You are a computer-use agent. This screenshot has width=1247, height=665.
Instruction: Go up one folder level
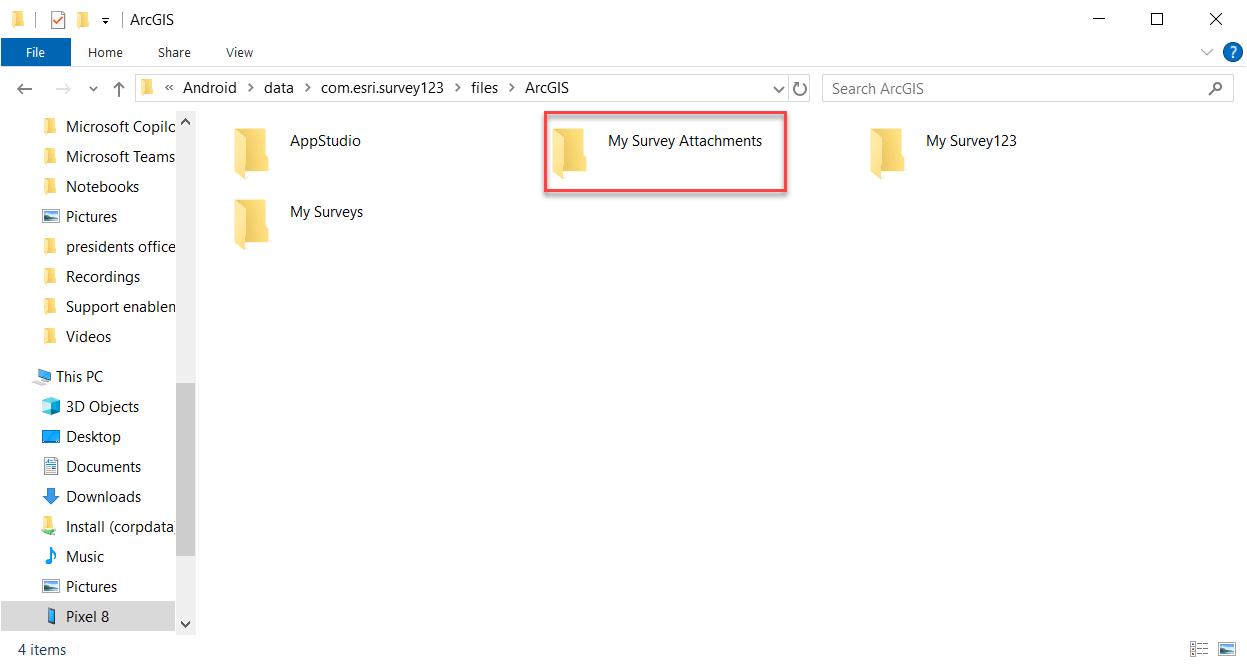pos(119,89)
